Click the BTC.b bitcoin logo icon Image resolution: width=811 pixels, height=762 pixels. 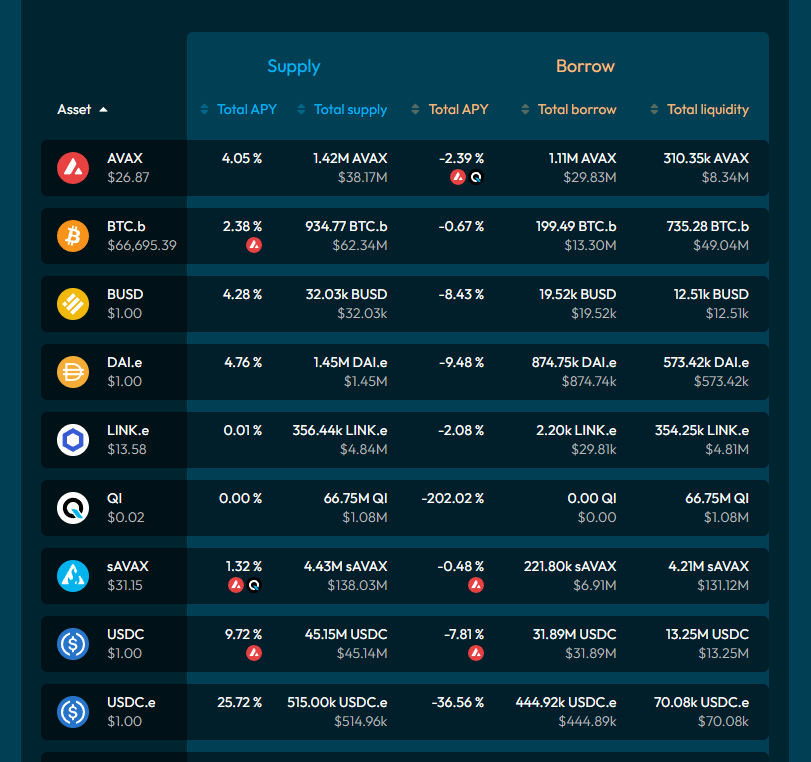coord(73,236)
